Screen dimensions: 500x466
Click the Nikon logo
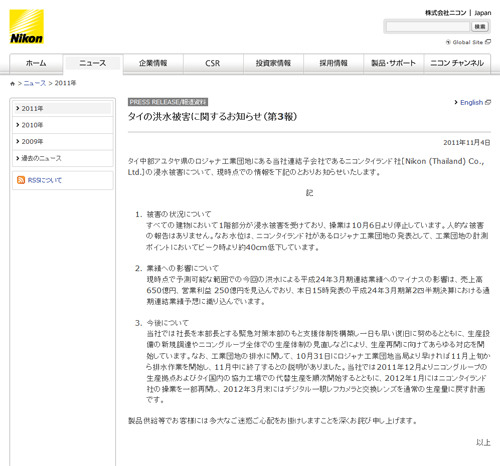point(26,26)
